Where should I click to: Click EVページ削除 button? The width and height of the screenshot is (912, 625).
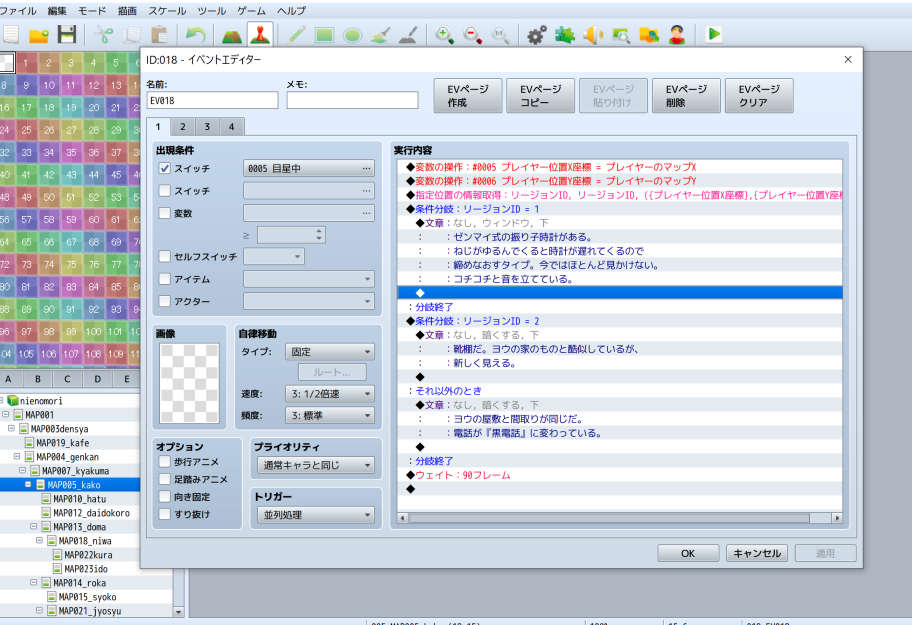[686, 95]
